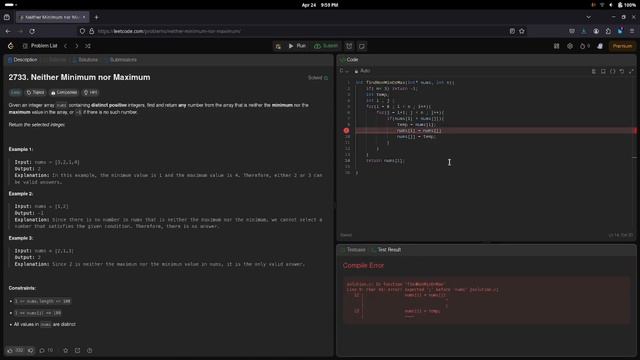Image resolution: width=640 pixels, height=360 pixels.
Task: Click the curly braces editor icon
Action: (613, 71)
